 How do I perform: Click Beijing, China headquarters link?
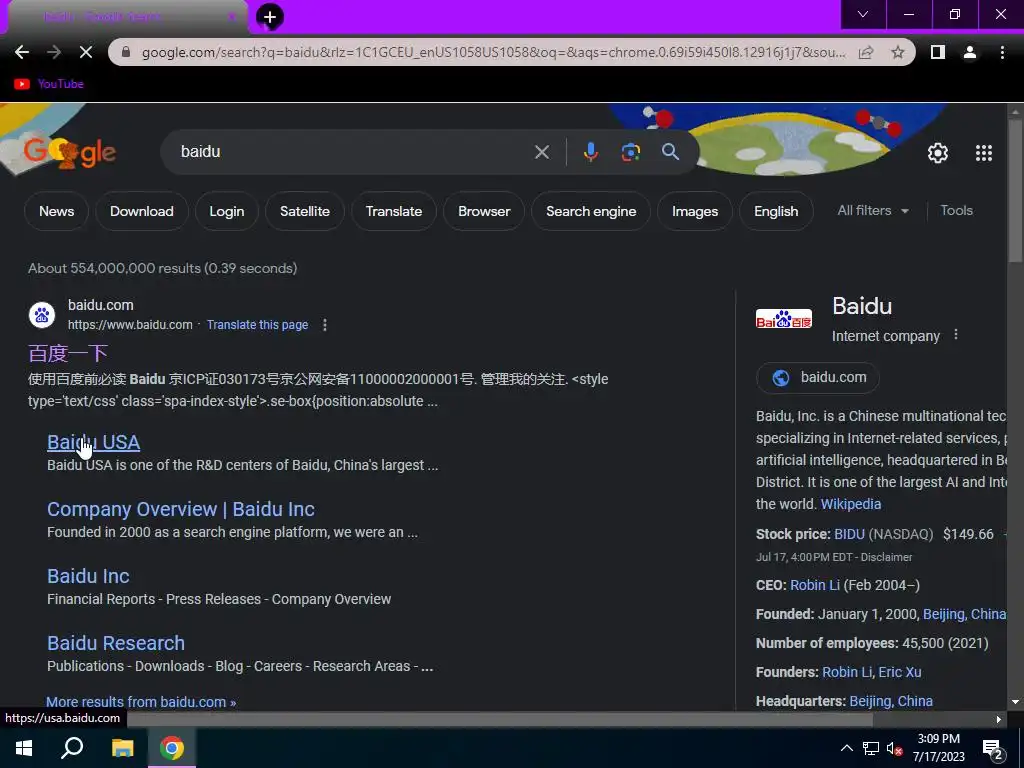pos(891,701)
